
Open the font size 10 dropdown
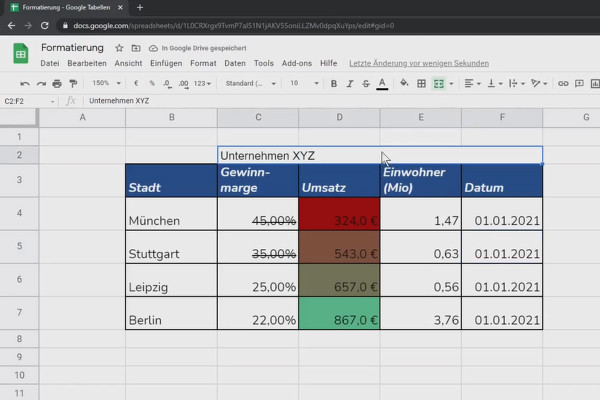[304, 83]
